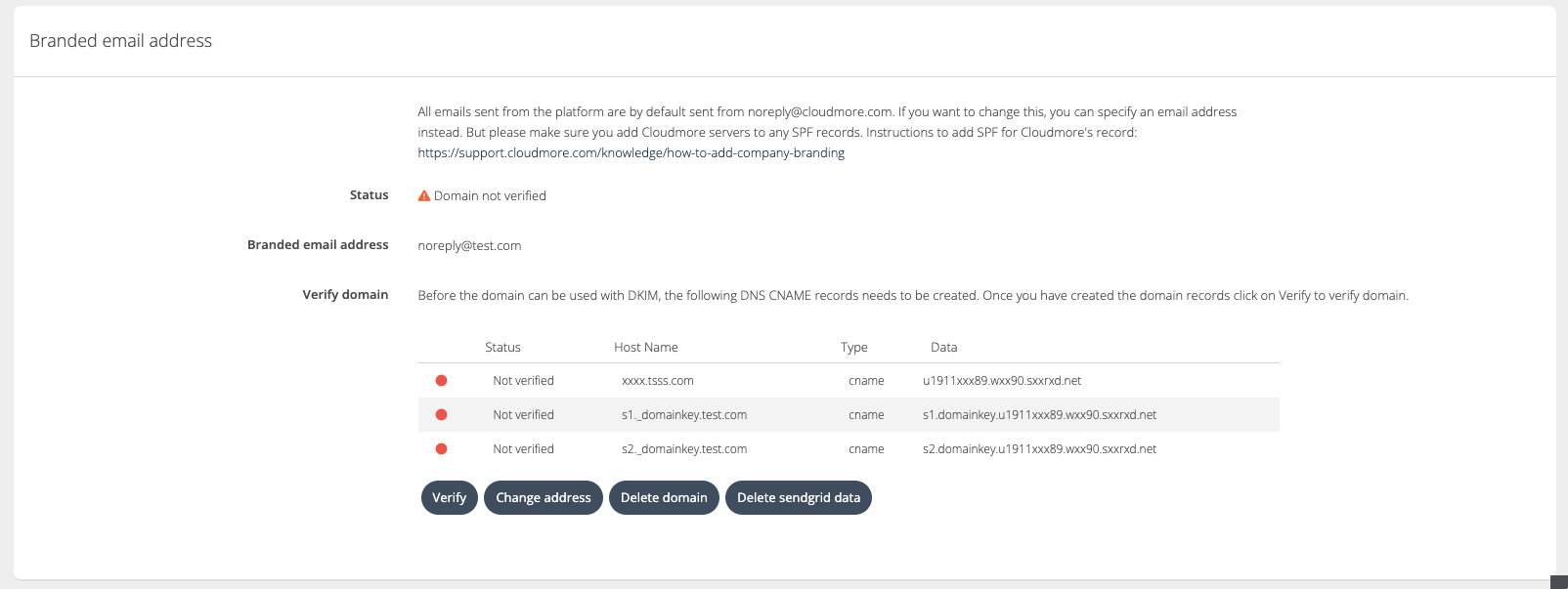Select host name s1._domainkey.test.com
The height and width of the screenshot is (589, 1568).
tap(683, 415)
